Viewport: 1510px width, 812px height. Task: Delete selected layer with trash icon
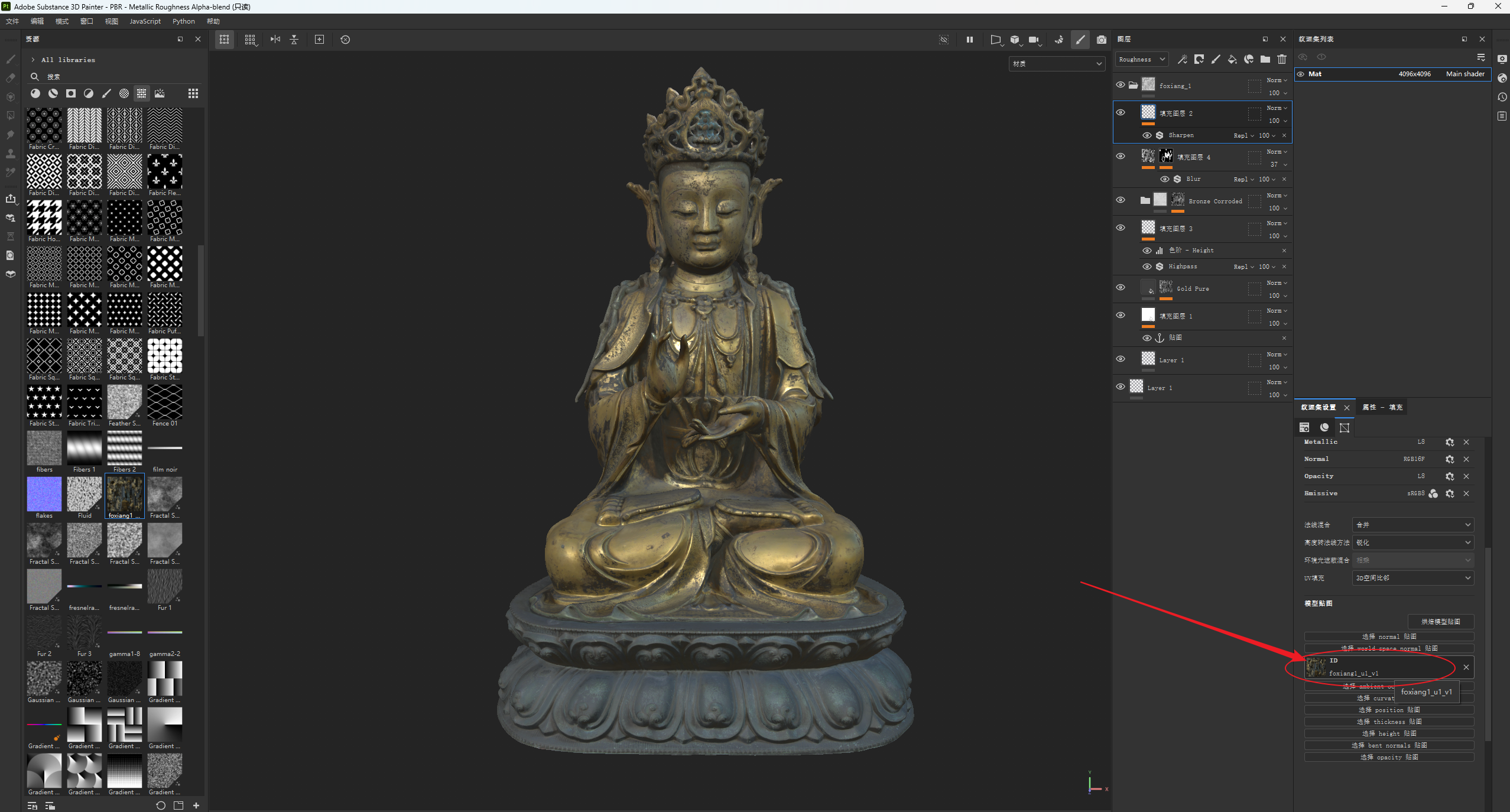point(1281,59)
